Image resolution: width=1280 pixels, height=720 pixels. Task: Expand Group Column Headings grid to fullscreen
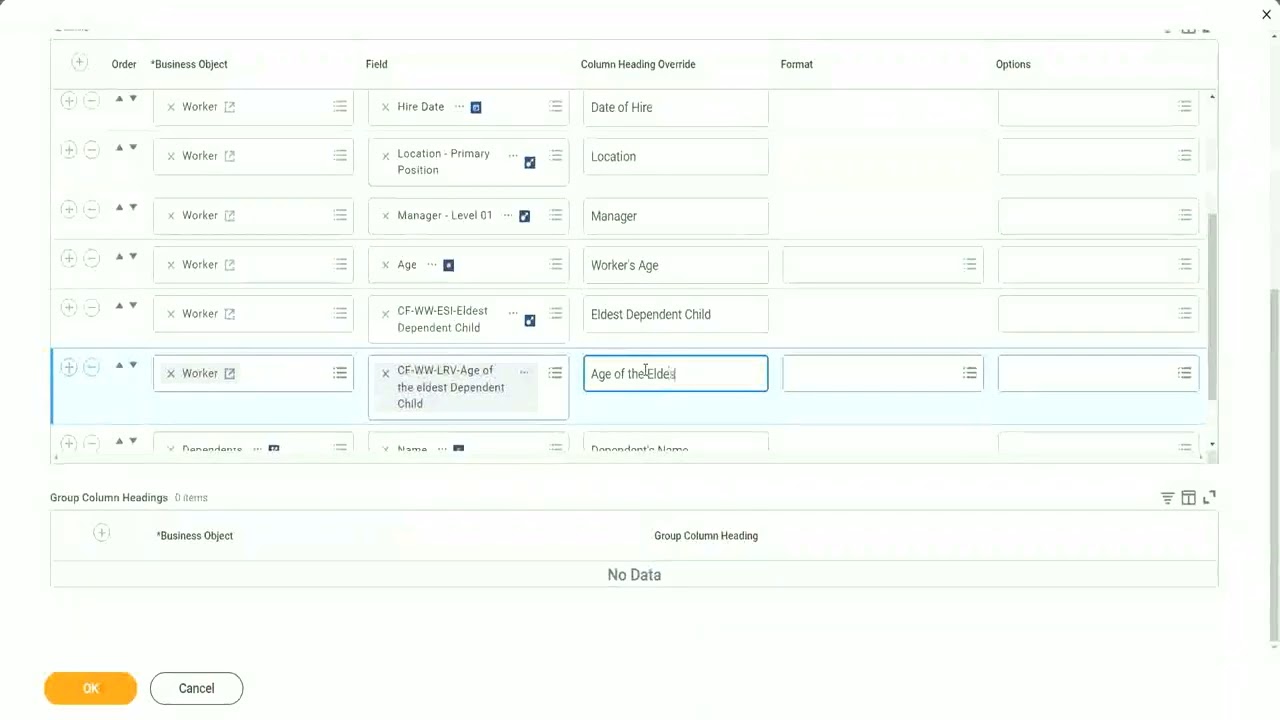pos(1209,497)
